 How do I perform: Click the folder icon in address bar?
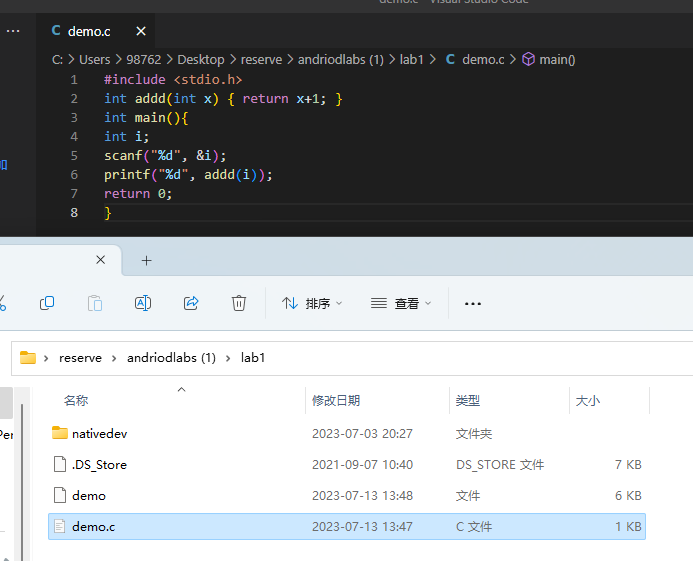[28, 358]
